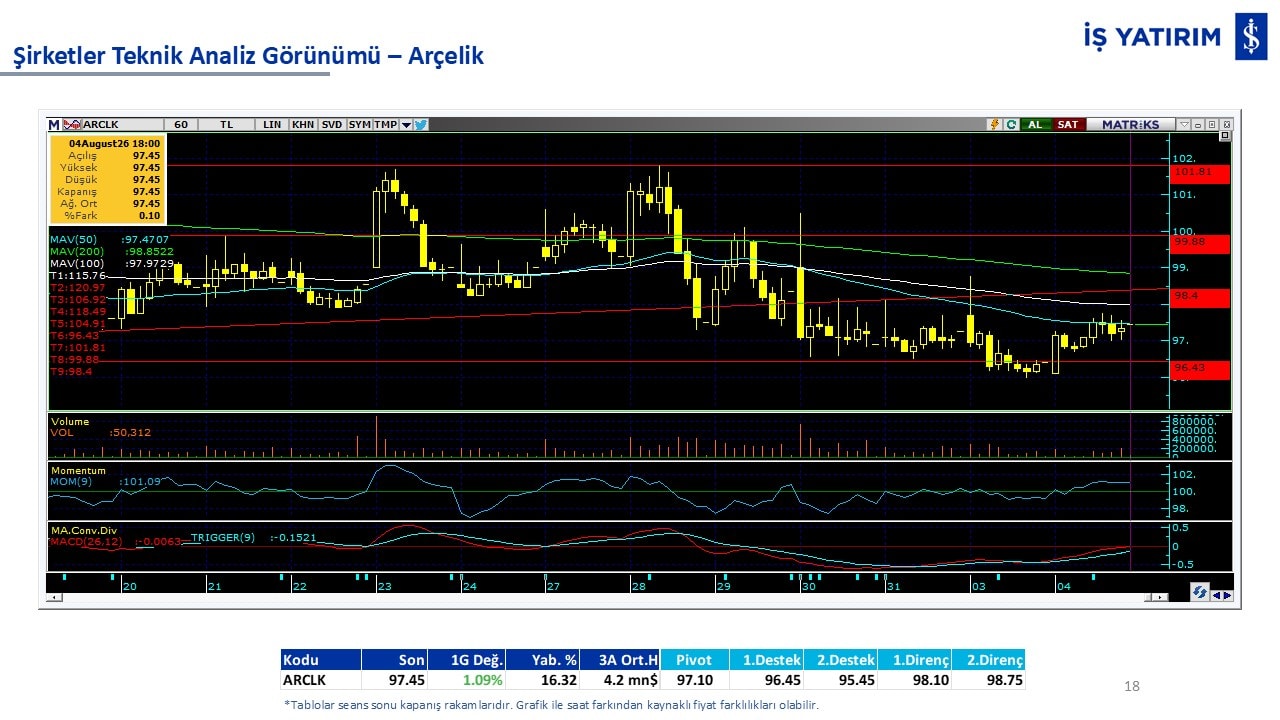The height and width of the screenshot is (720, 1280).
Task: Click the date label 23 on time axis
Action: (384, 587)
